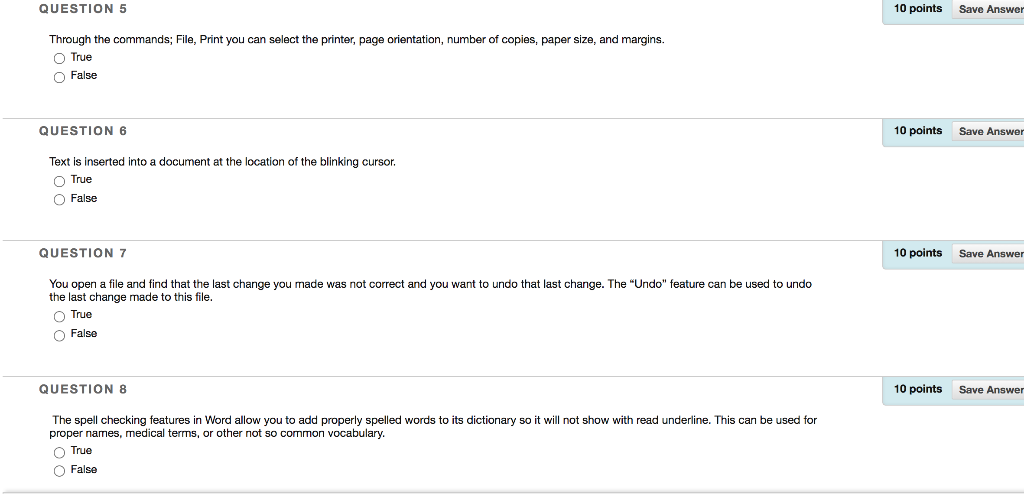Screen dimensions: 1024x494
Task: Click the Question 8 spell checking statement text
Action: [x=434, y=427]
